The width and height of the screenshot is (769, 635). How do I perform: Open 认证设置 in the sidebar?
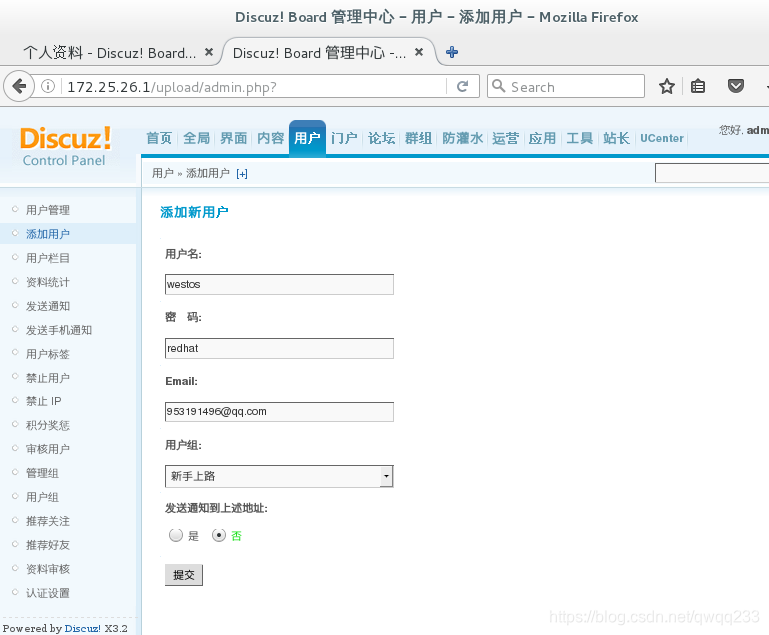[x=48, y=593]
